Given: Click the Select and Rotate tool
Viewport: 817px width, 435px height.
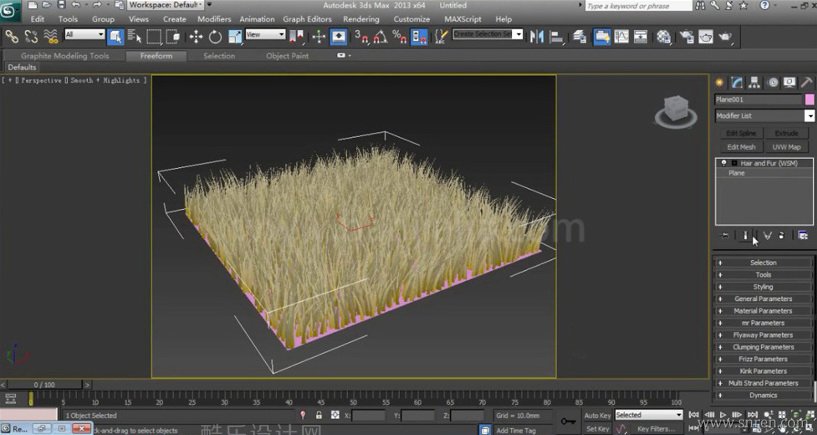Looking at the screenshot, I should (215, 36).
